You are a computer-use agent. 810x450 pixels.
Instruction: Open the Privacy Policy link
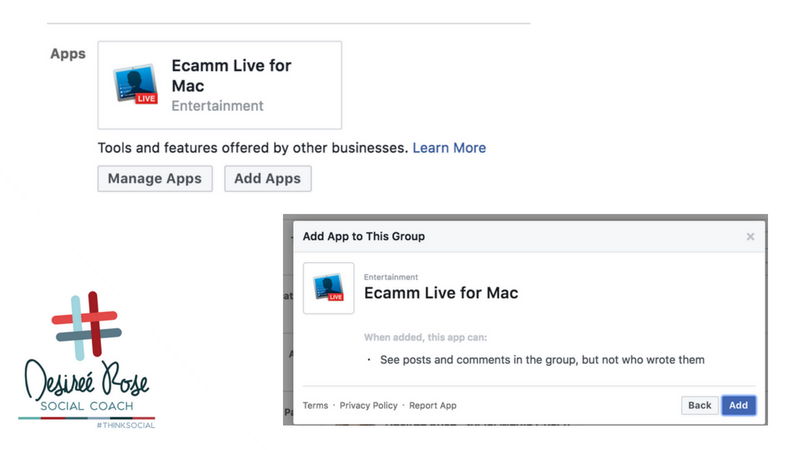(368, 406)
